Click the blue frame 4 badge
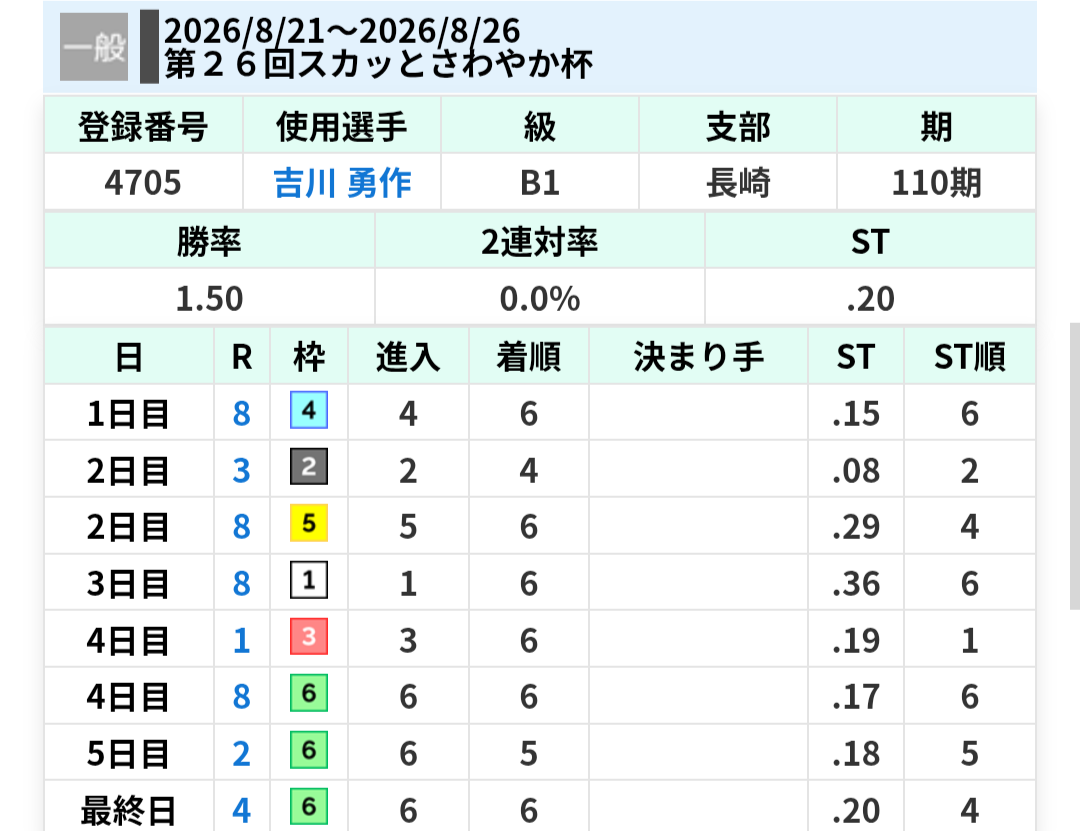 [309, 410]
